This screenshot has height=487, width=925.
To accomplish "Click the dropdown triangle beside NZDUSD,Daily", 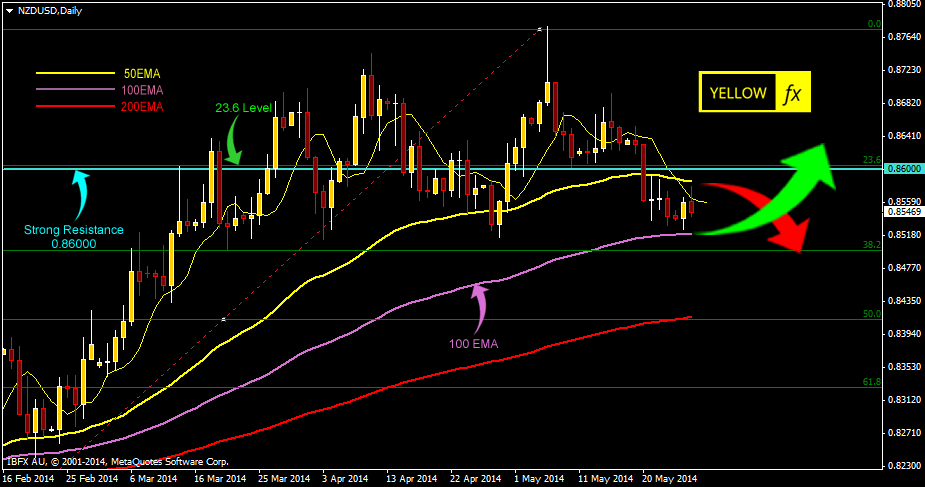I will pyautogui.click(x=9, y=9).
